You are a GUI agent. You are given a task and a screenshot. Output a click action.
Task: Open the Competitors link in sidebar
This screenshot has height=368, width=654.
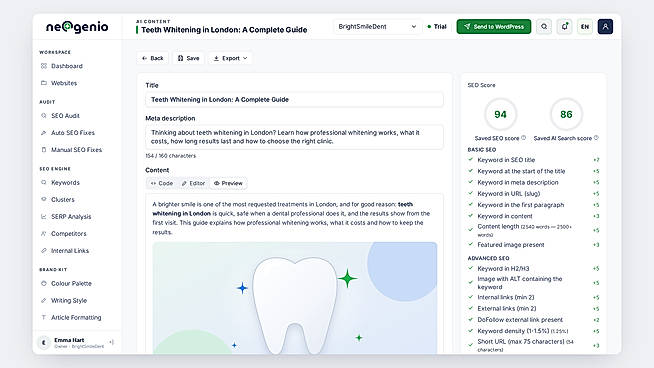[x=68, y=234]
